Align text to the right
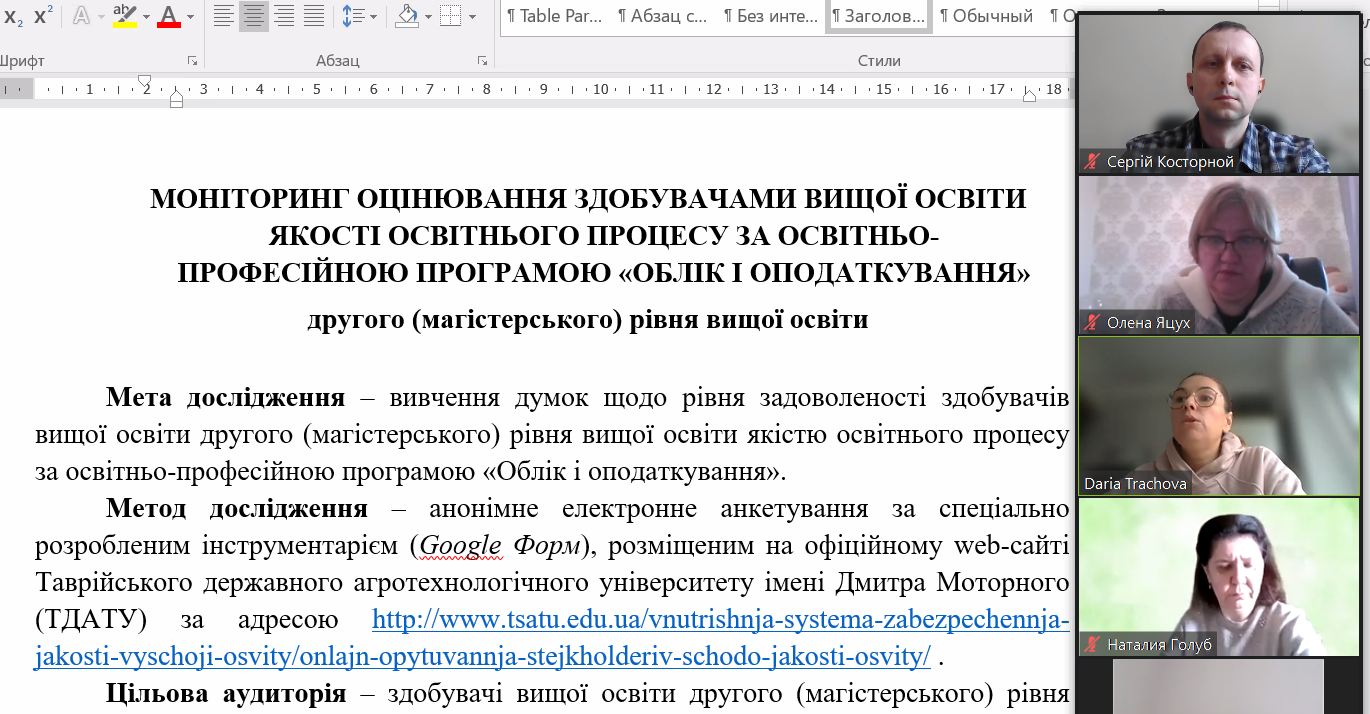 (x=284, y=16)
